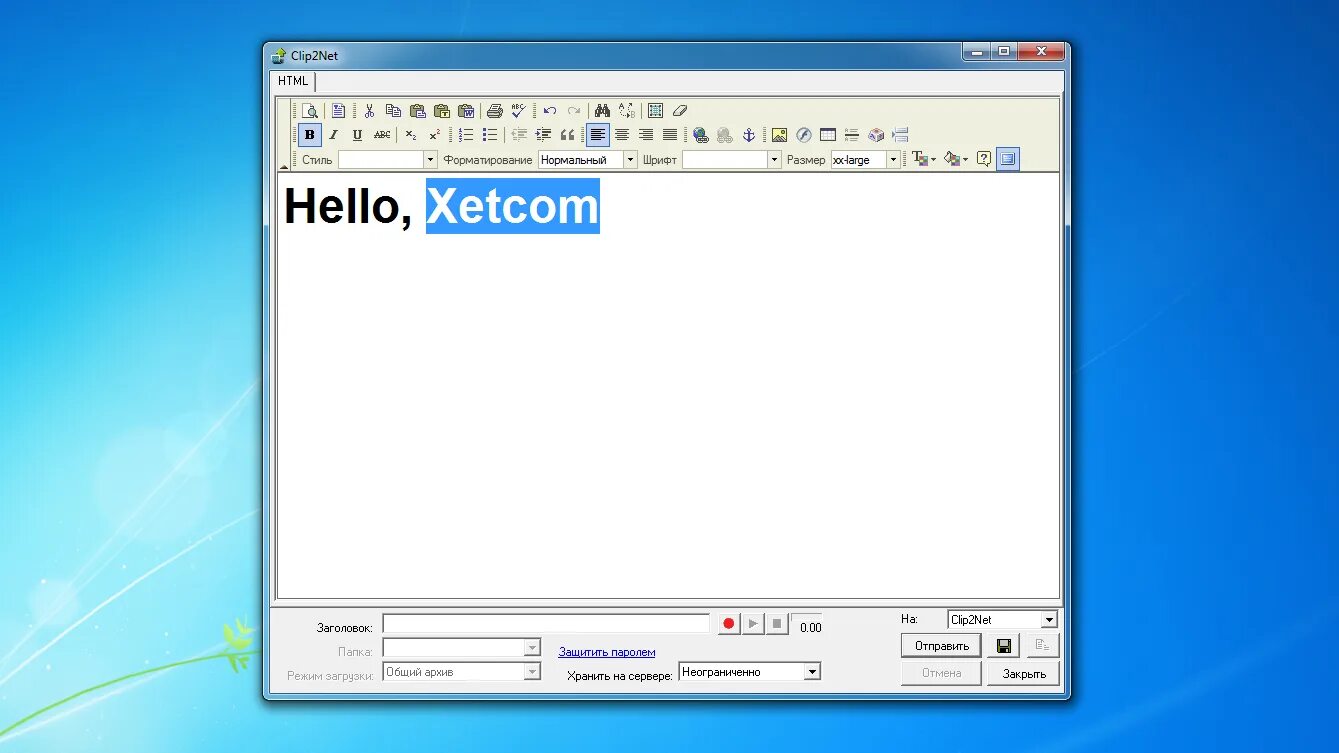Open the text color picker

coord(921,158)
